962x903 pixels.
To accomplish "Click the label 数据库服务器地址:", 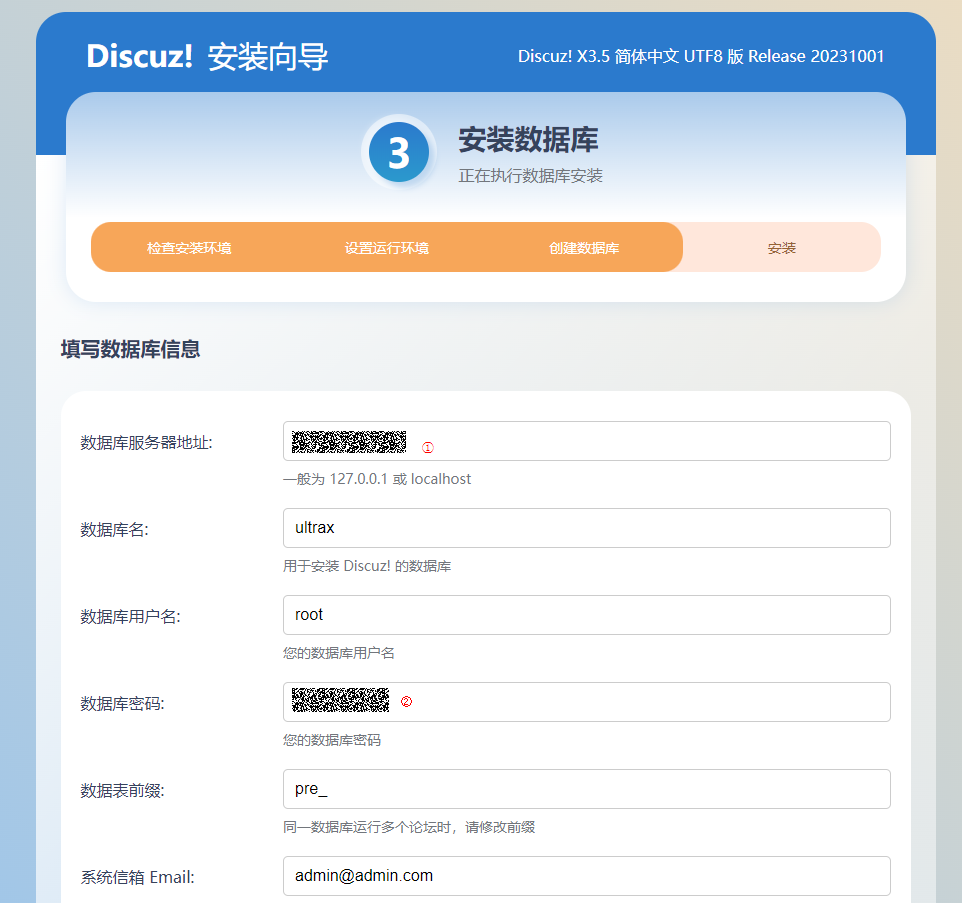I will coord(147,442).
